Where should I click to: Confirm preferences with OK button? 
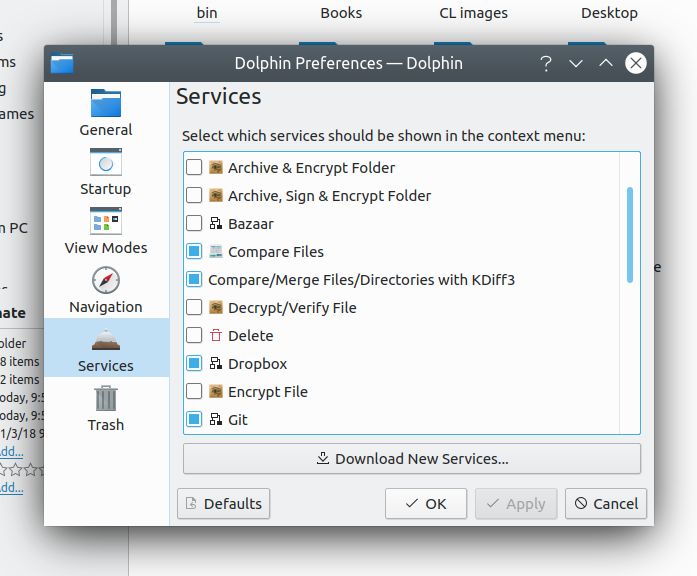pyautogui.click(x=426, y=504)
